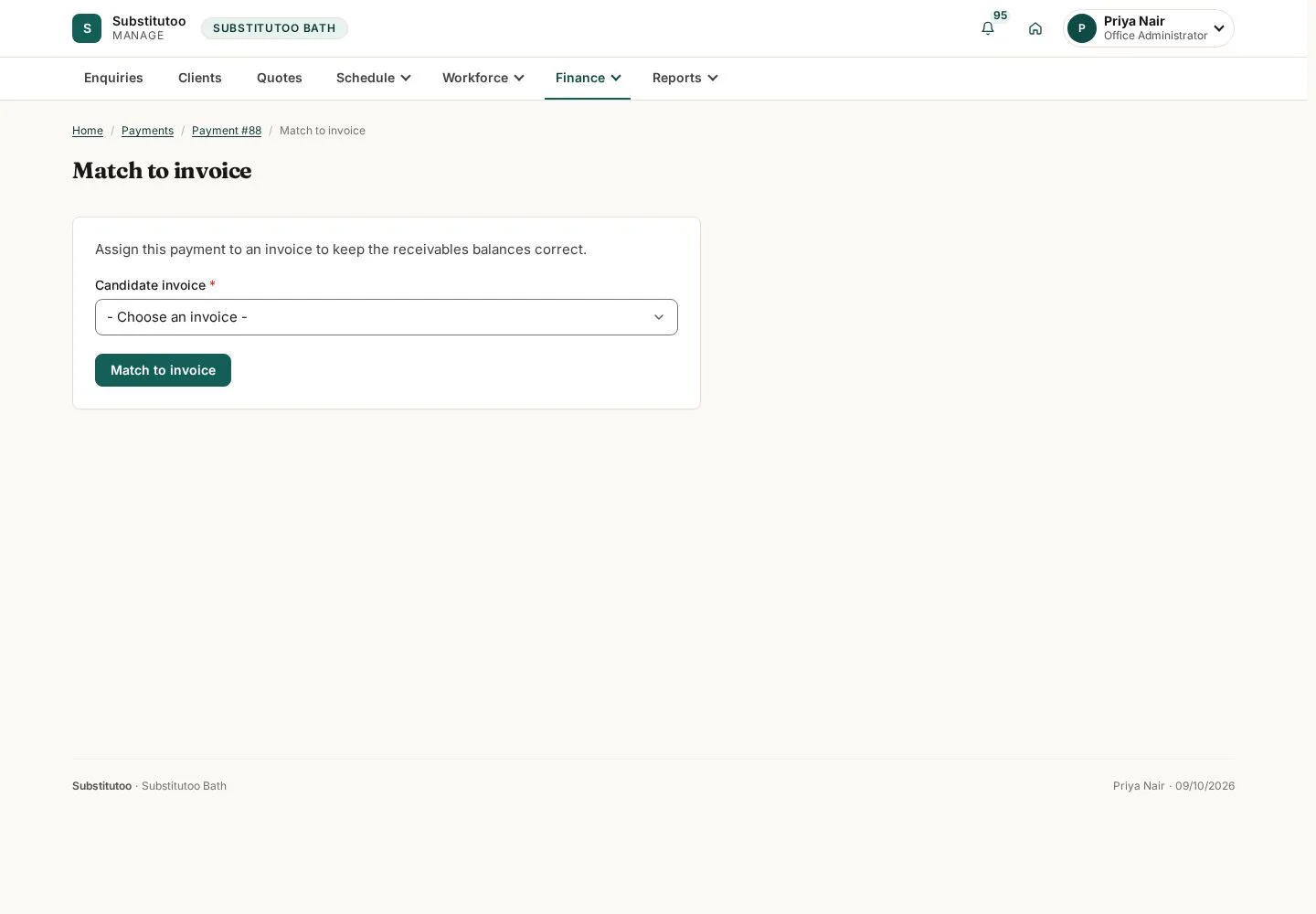Go to the Enquiries tab
The height and width of the screenshot is (914, 1316).
point(113,78)
